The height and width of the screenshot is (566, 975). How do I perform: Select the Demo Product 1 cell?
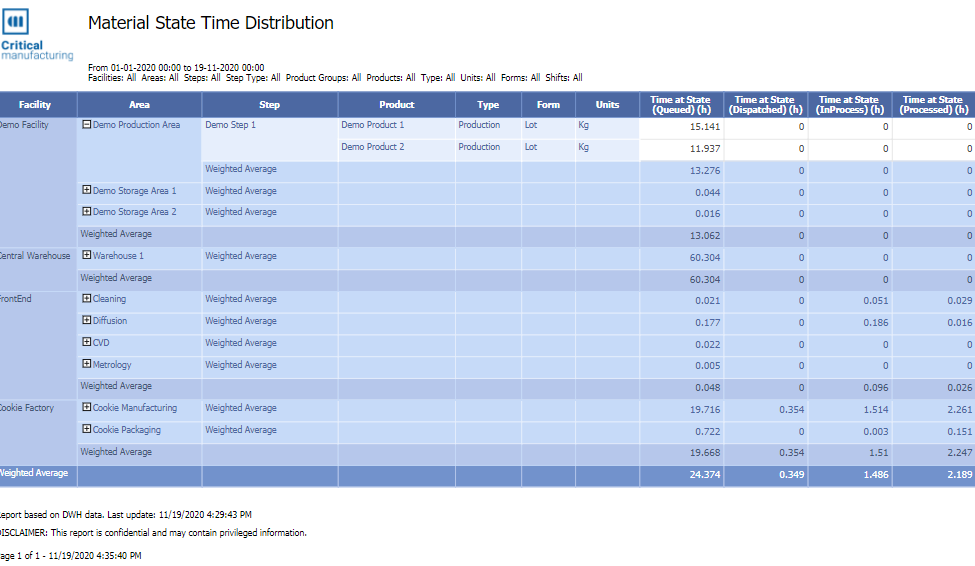click(373, 126)
